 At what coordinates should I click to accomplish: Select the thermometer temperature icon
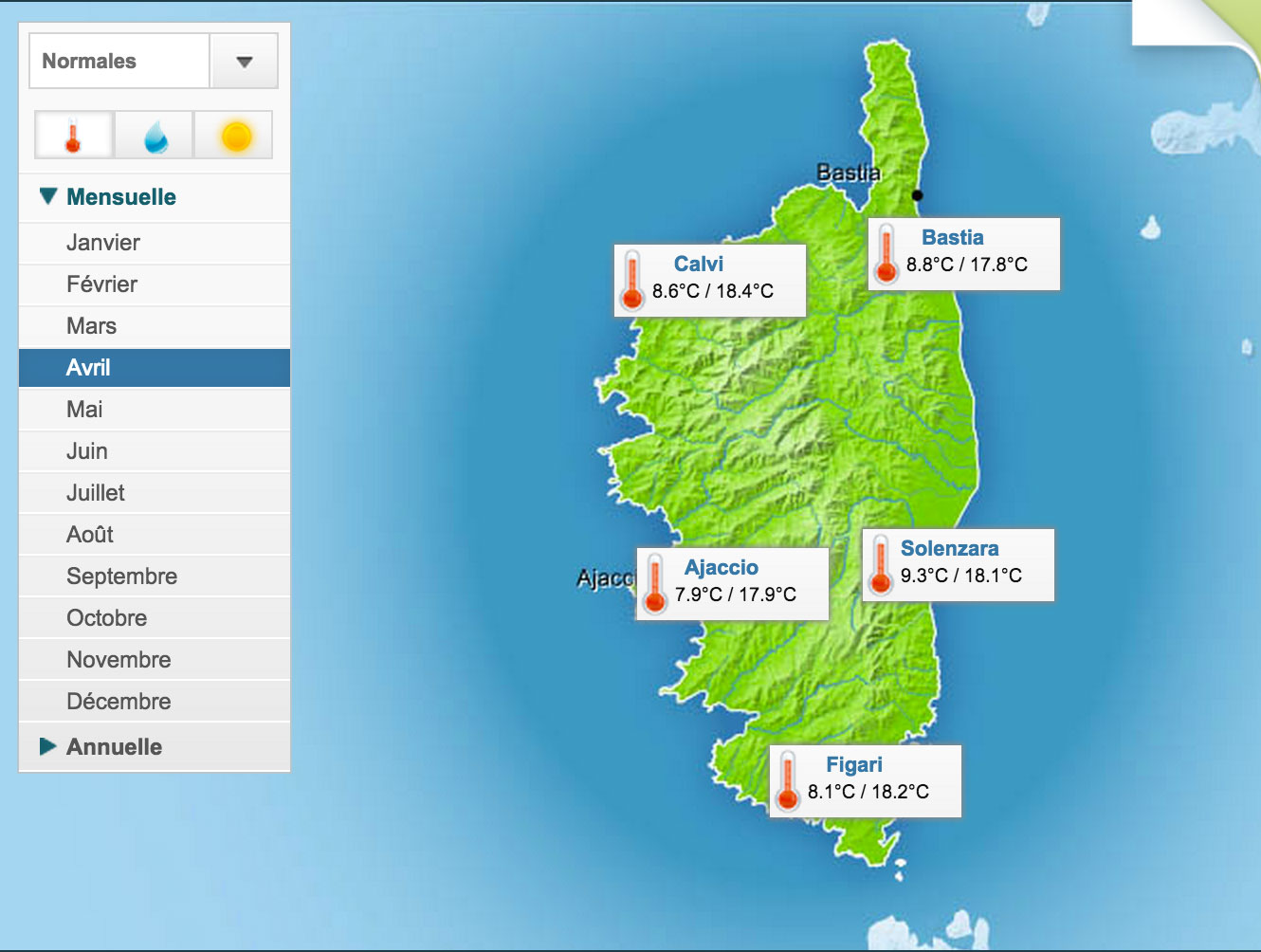click(74, 135)
